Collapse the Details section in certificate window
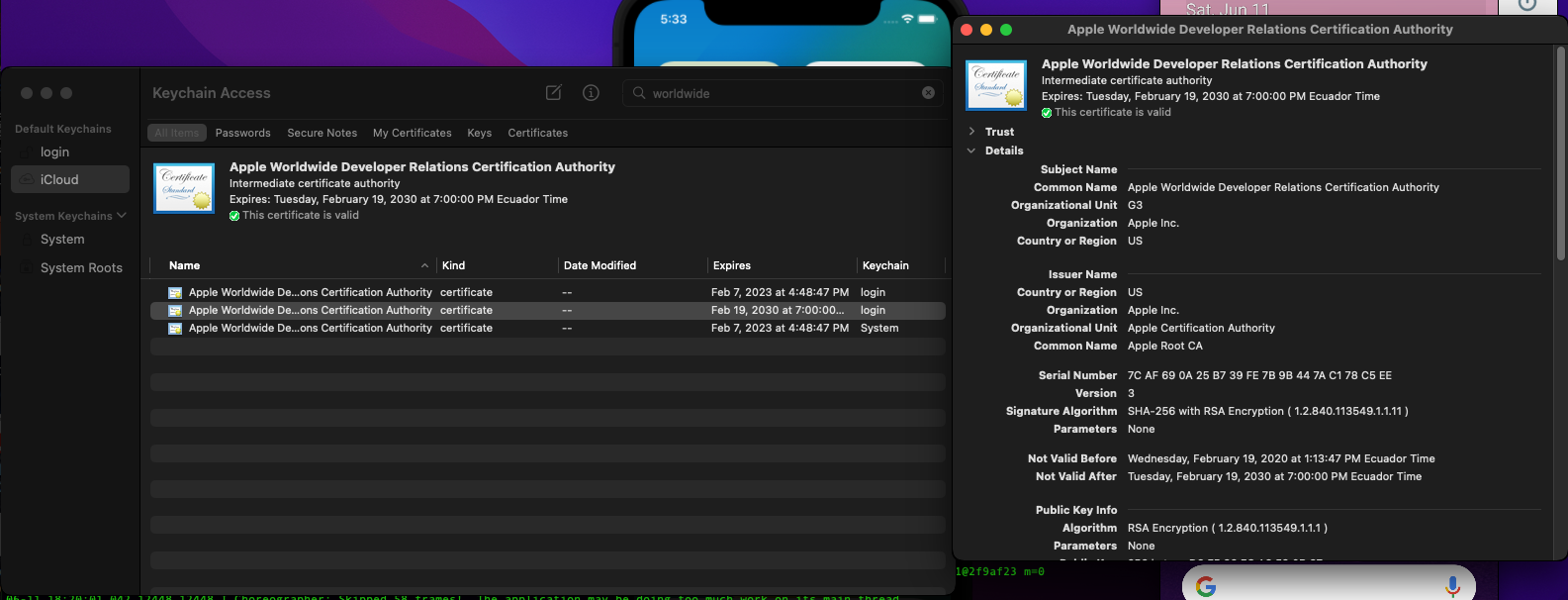This screenshot has width=1568, height=600. click(x=971, y=150)
